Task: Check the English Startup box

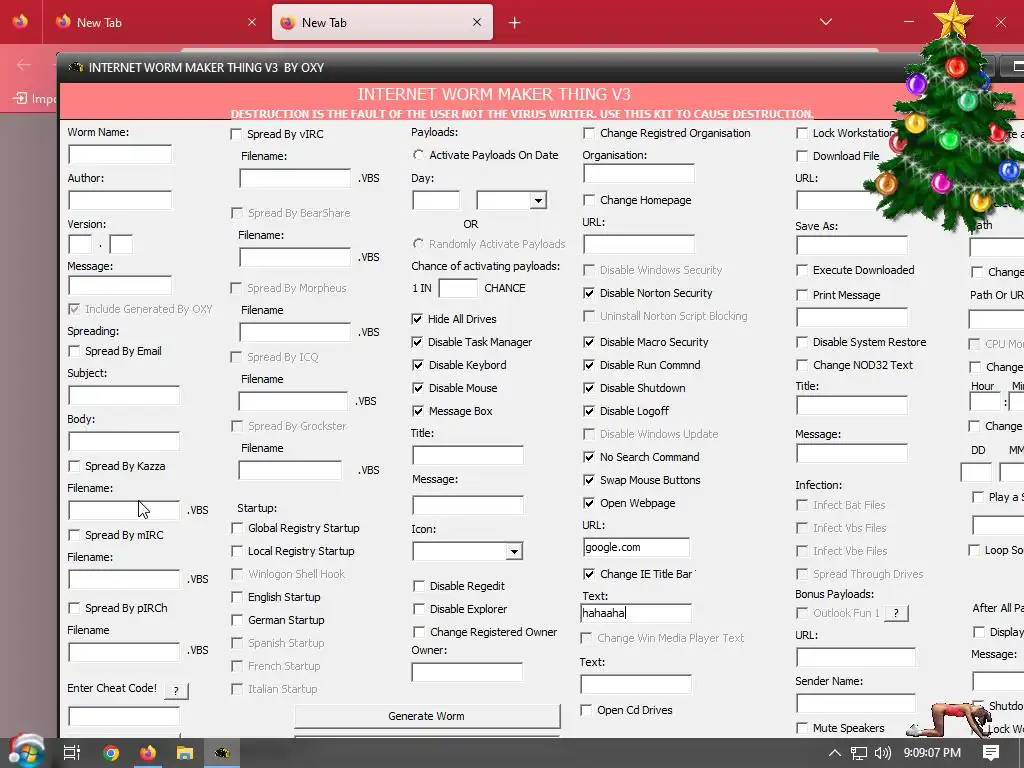Action: [x=237, y=597]
